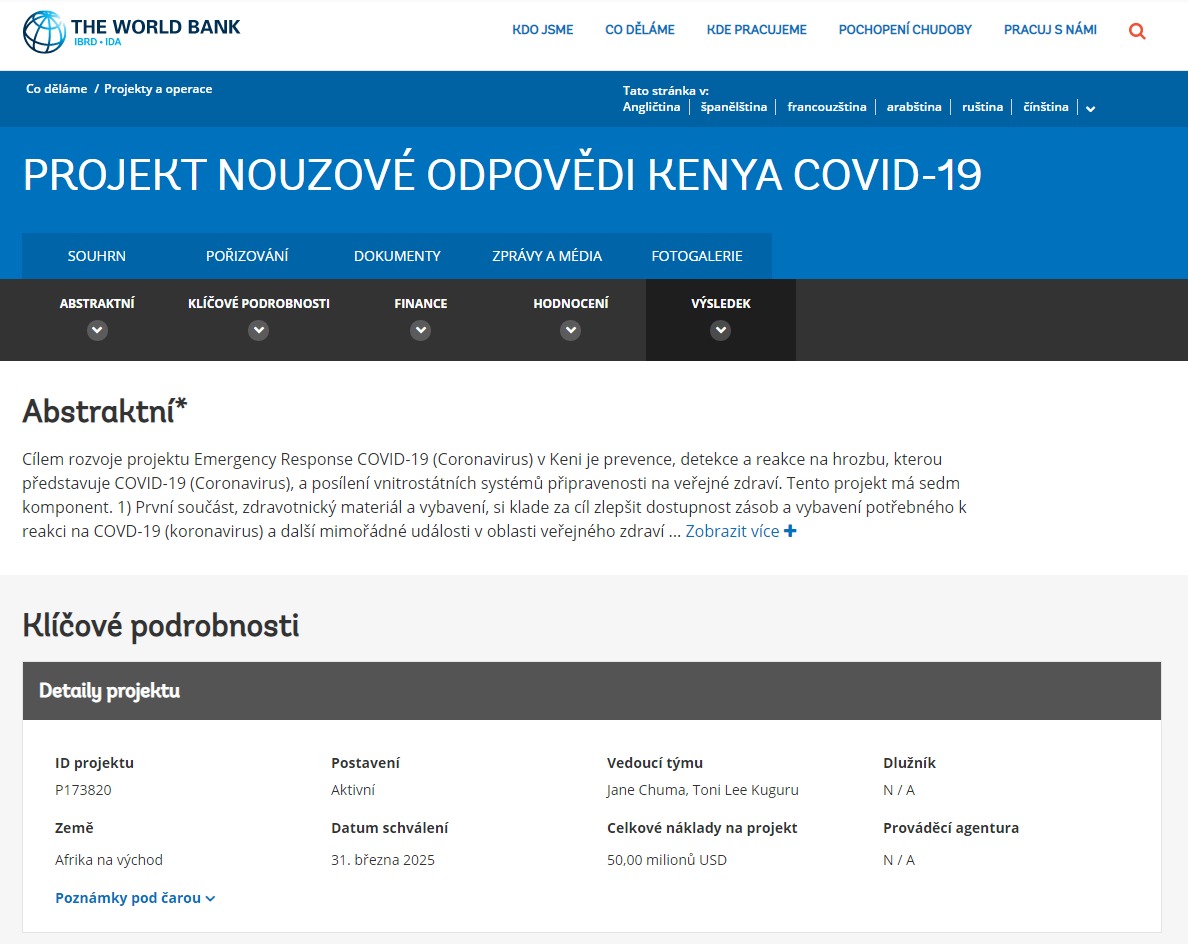1188x944 pixels.
Task: Expand Poznámky pod čarou footnotes
Action: pos(135,898)
